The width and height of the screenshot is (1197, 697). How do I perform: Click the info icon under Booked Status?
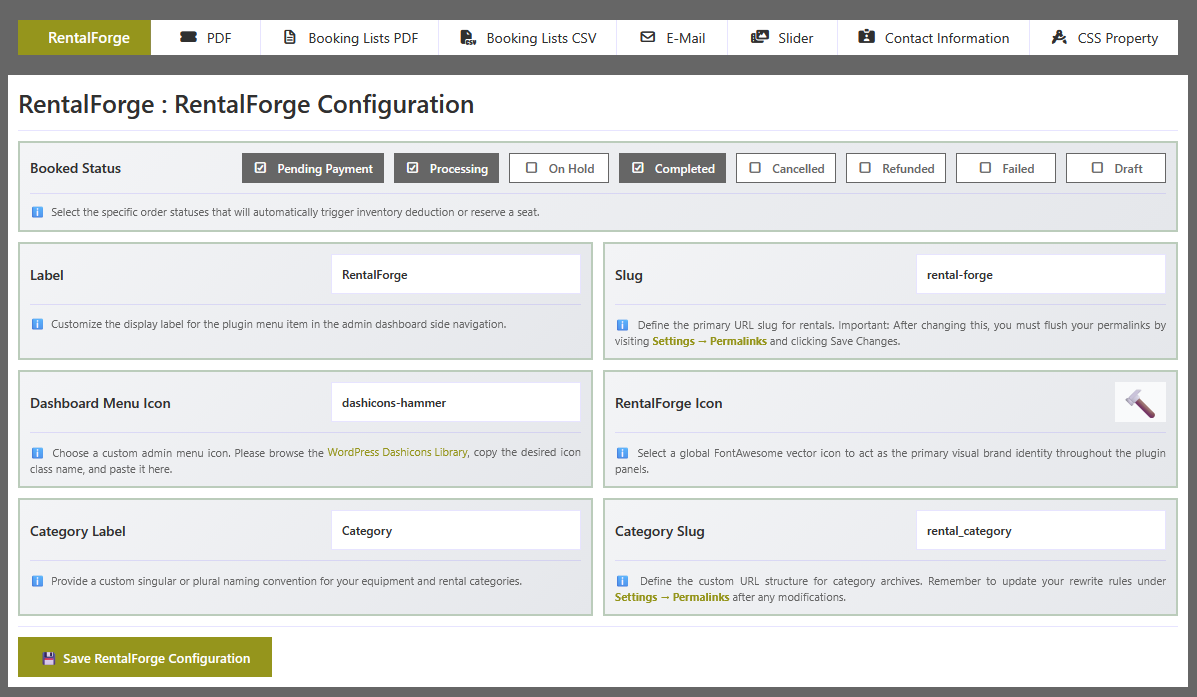(x=37, y=212)
